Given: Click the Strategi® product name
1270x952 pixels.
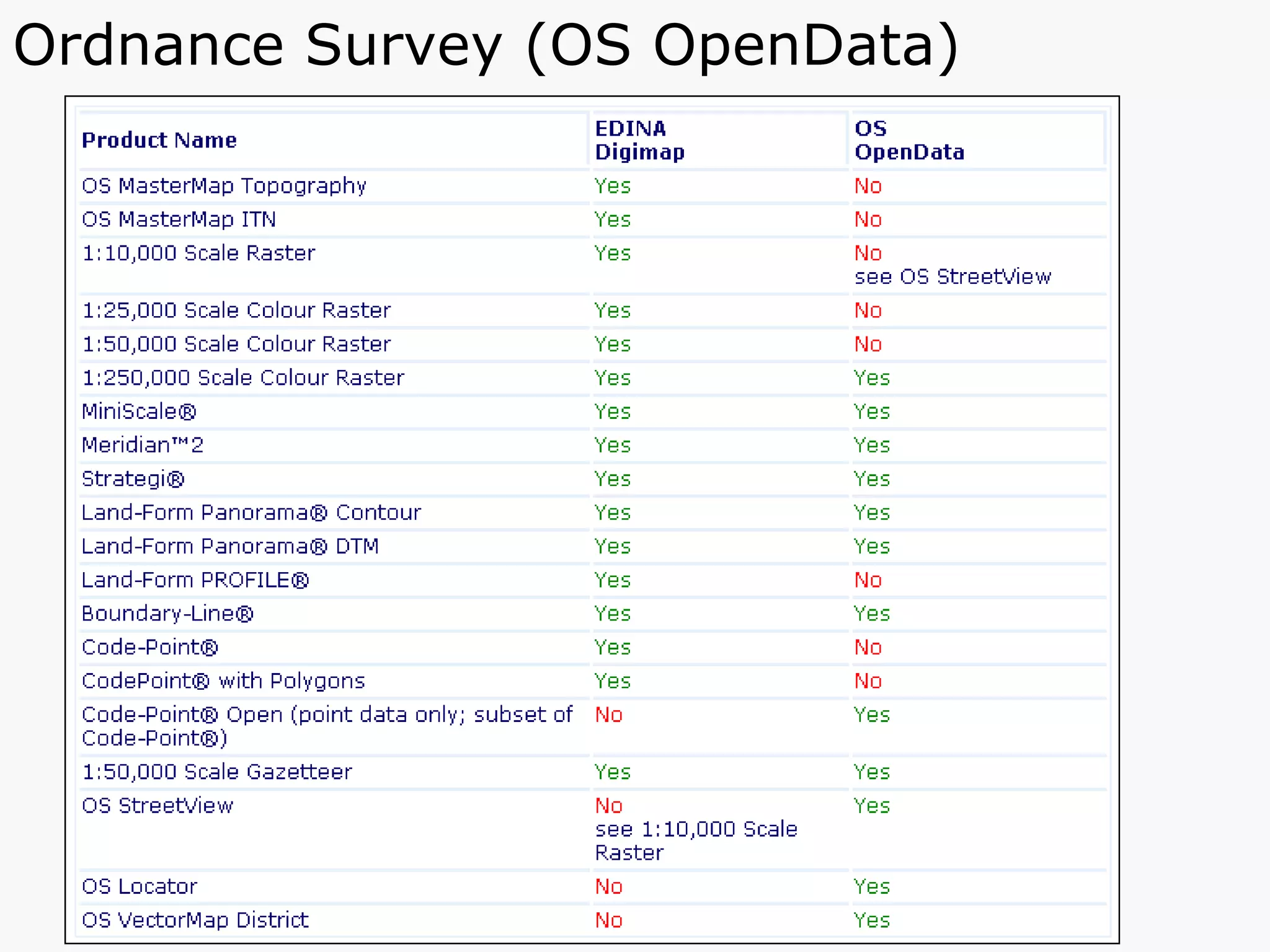Looking at the screenshot, I should click(x=133, y=478).
